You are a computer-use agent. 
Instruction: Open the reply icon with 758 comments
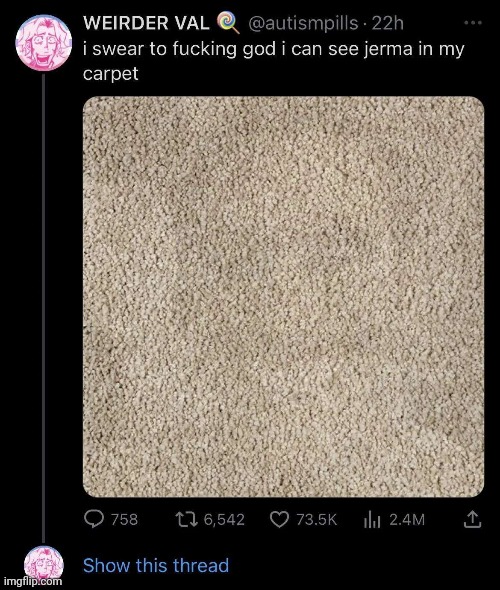[x=93, y=519]
